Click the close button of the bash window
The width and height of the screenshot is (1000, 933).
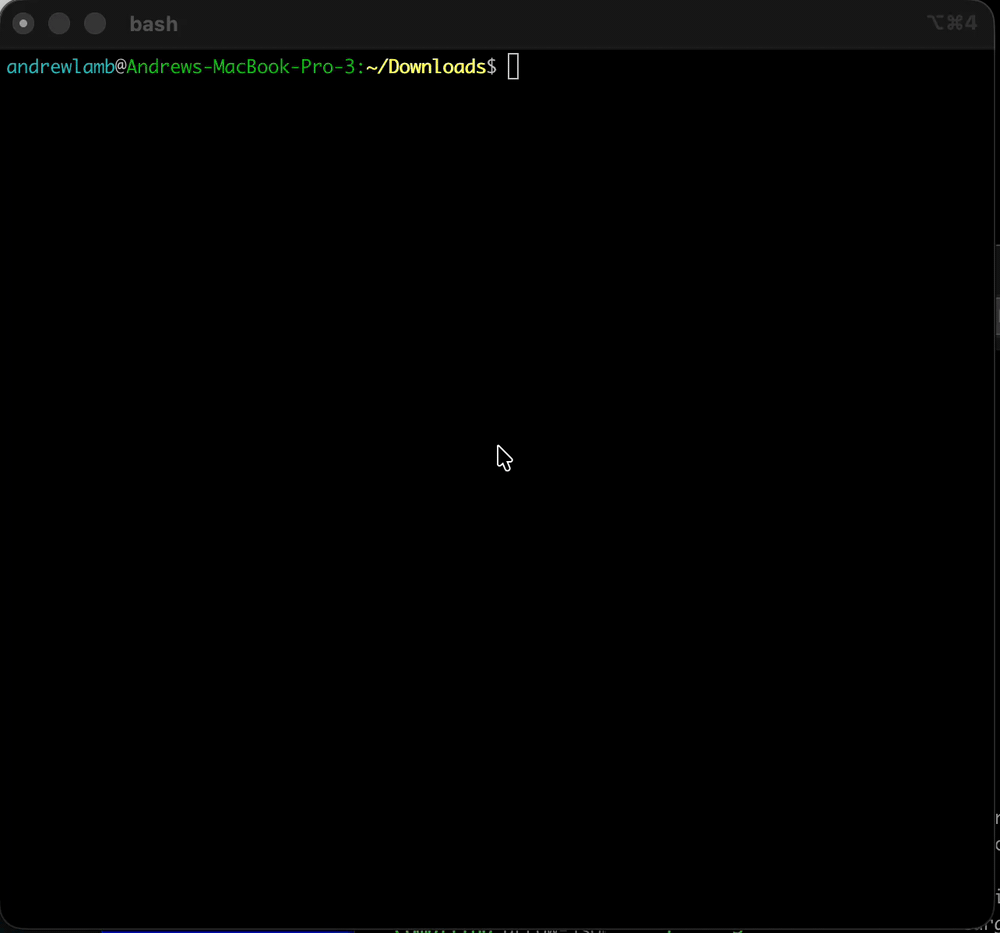24,24
